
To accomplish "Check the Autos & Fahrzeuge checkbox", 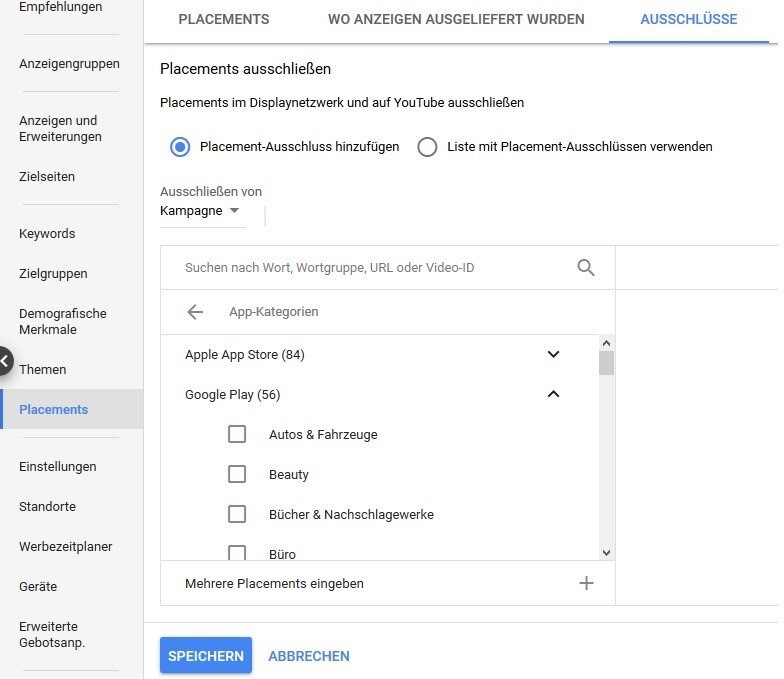I will [x=236, y=434].
